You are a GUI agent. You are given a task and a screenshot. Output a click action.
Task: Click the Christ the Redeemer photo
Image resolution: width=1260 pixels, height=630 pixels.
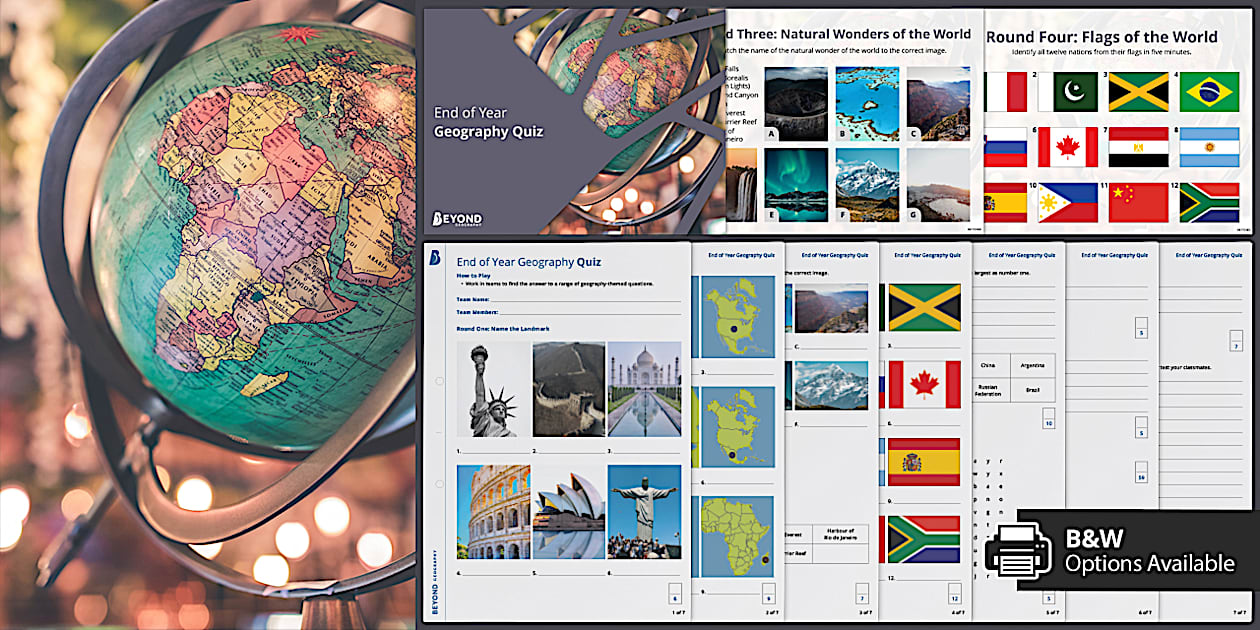click(644, 511)
